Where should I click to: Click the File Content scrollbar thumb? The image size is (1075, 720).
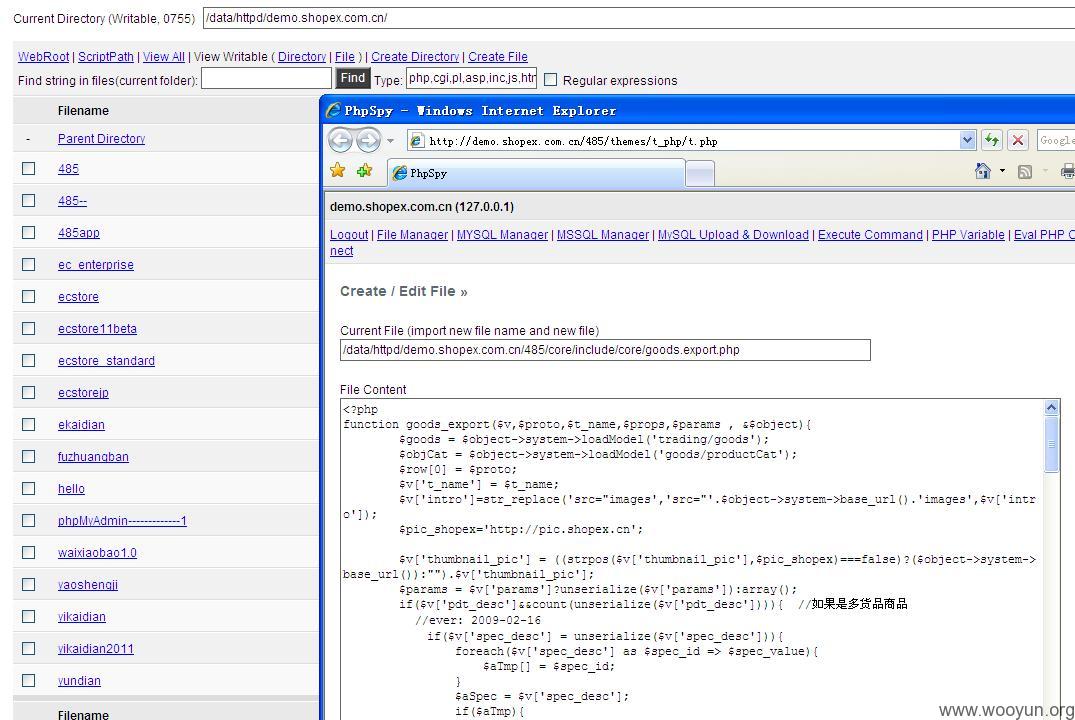coord(1051,444)
